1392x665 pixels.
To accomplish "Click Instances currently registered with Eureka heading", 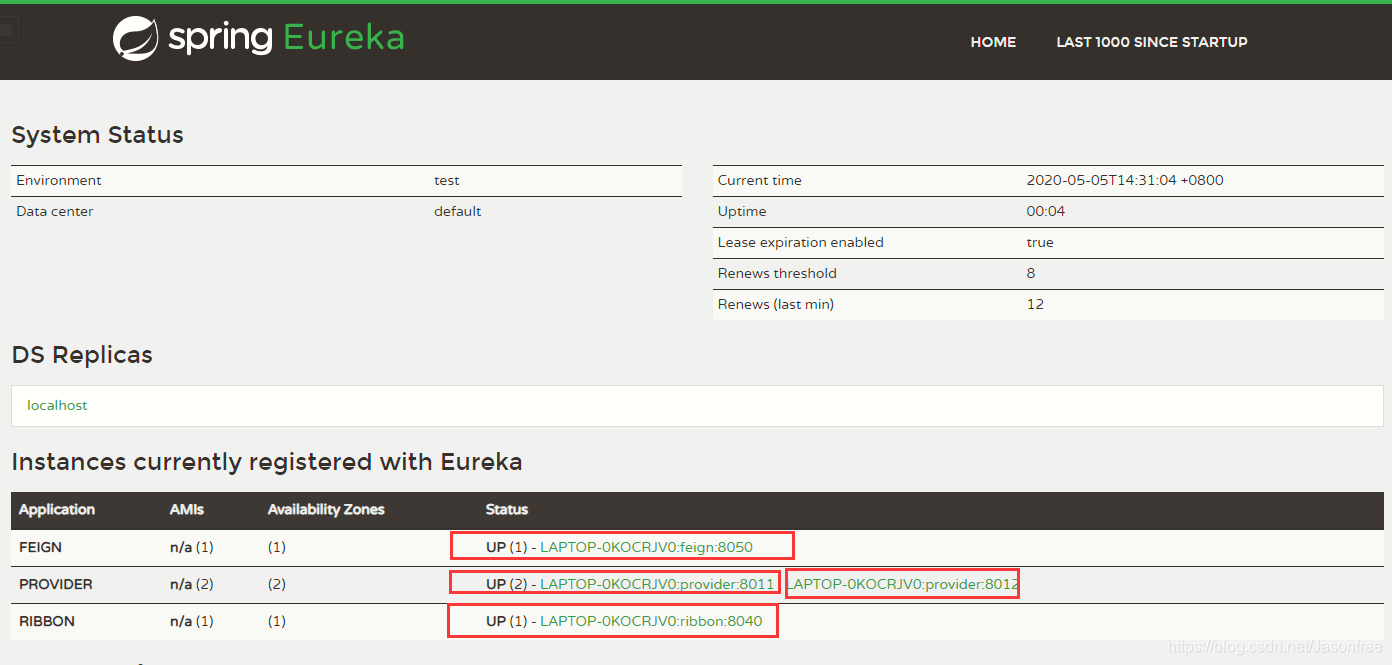I will 267,462.
